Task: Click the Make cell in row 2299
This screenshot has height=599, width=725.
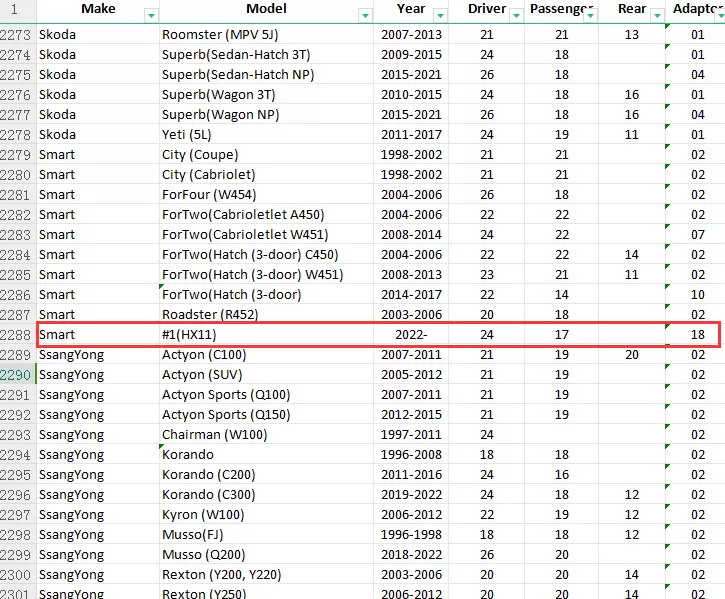Action: click(x=98, y=555)
